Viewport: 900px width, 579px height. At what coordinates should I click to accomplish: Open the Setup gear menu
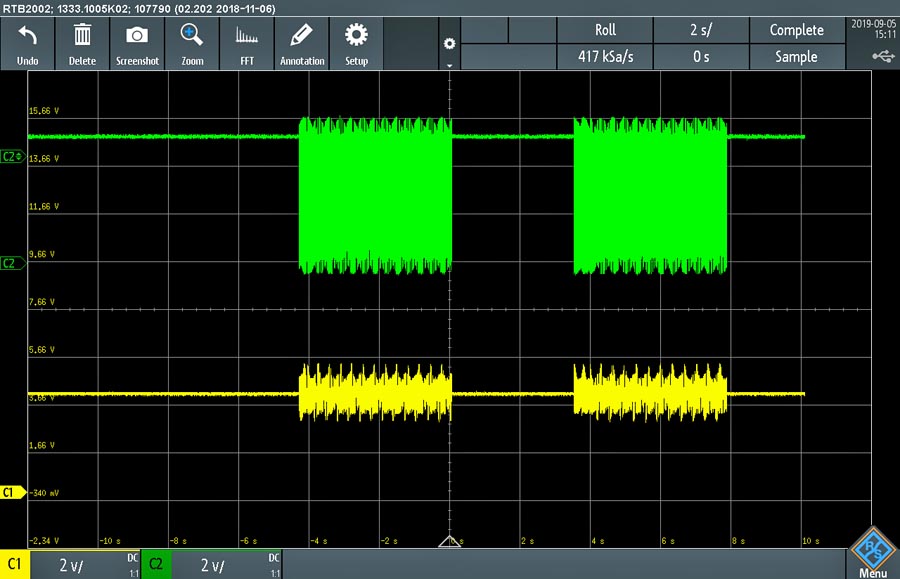point(356,35)
